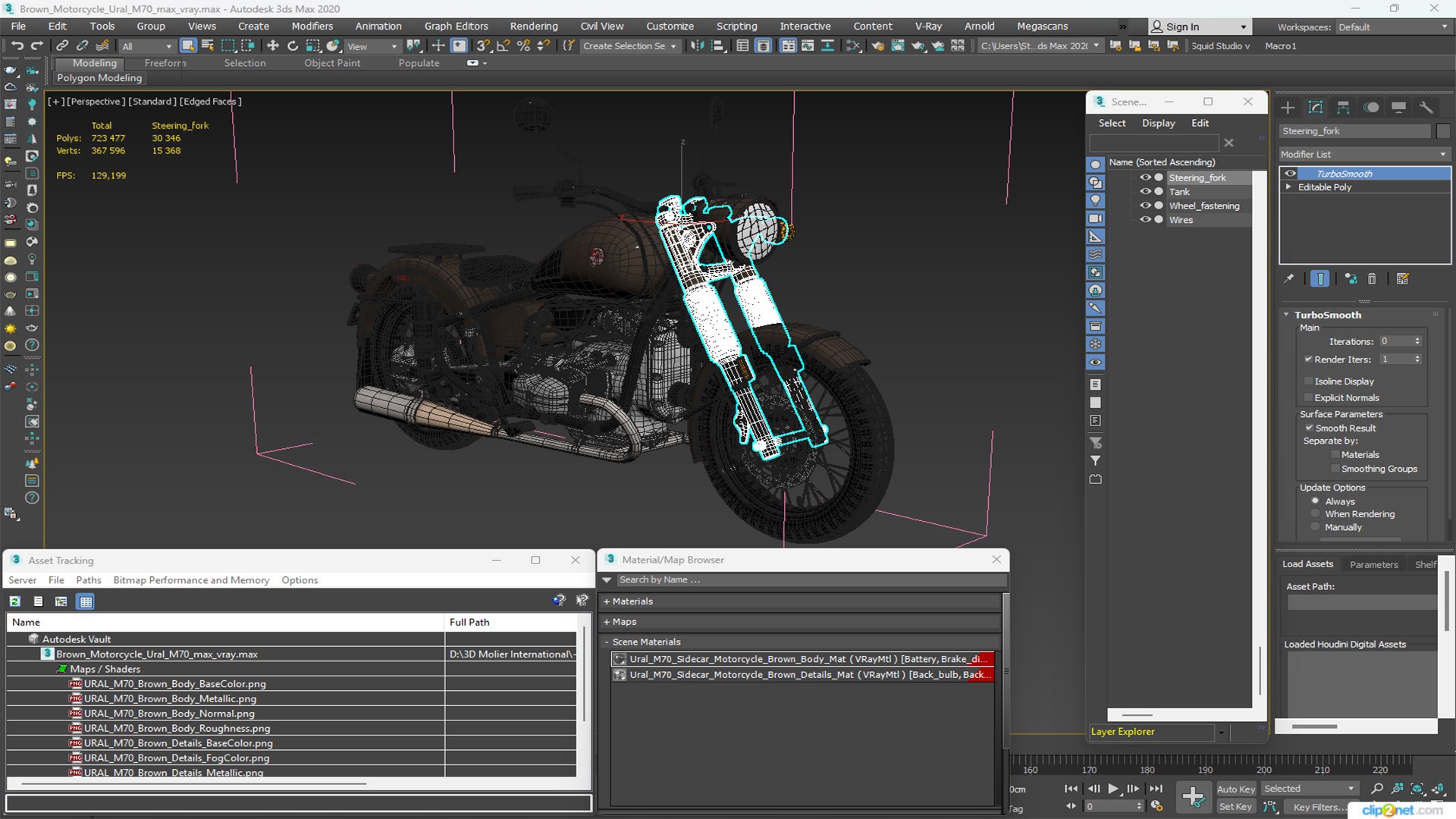Viewport: 1456px width, 819px height.
Task: Toggle the Angle Snap icon
Action: pyautogui.click(x=503, y=45)
